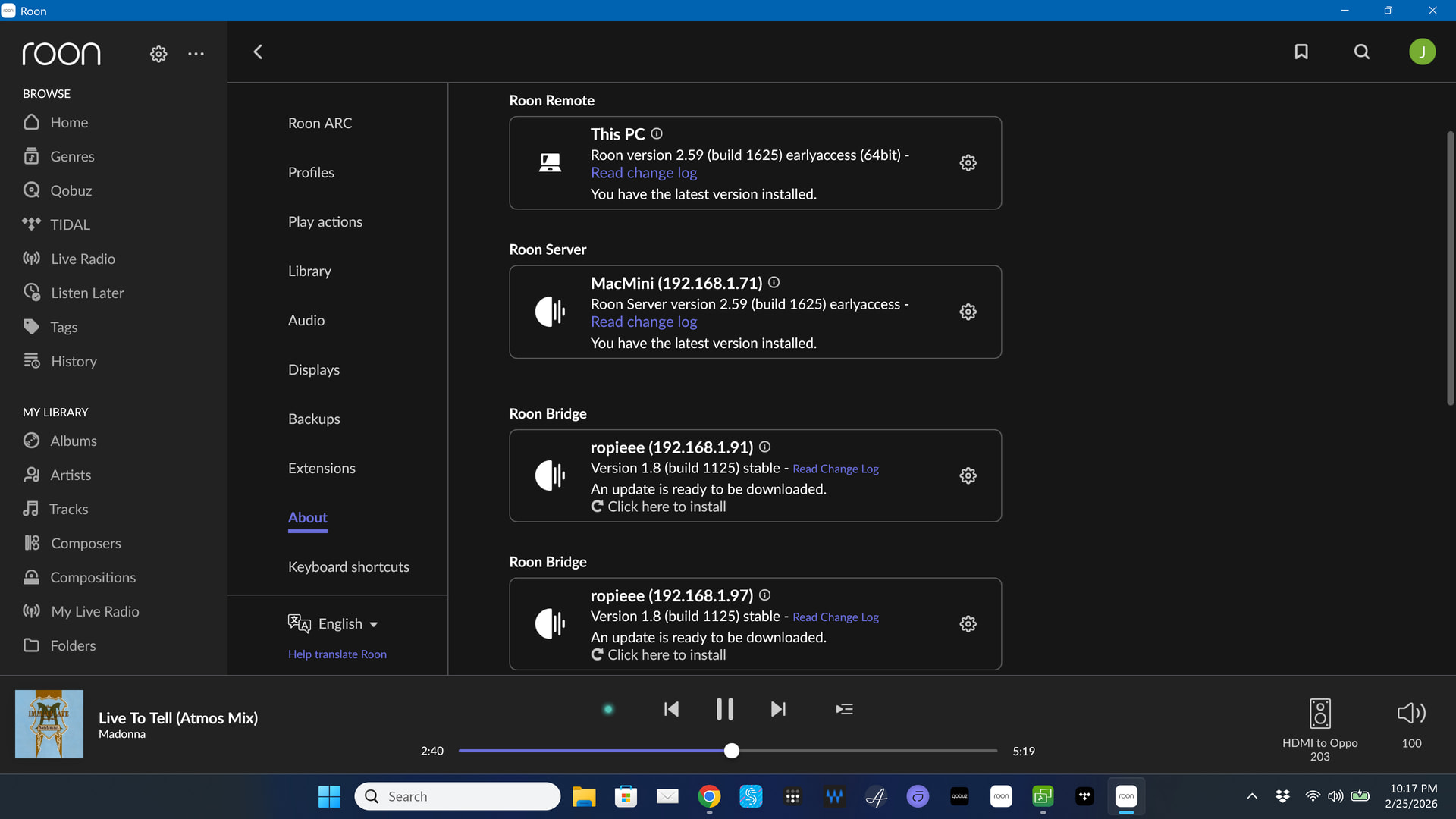Click the Live To Tell (Atmos Mix) track title
This screenshot has height=819, width=1456.
178,717
